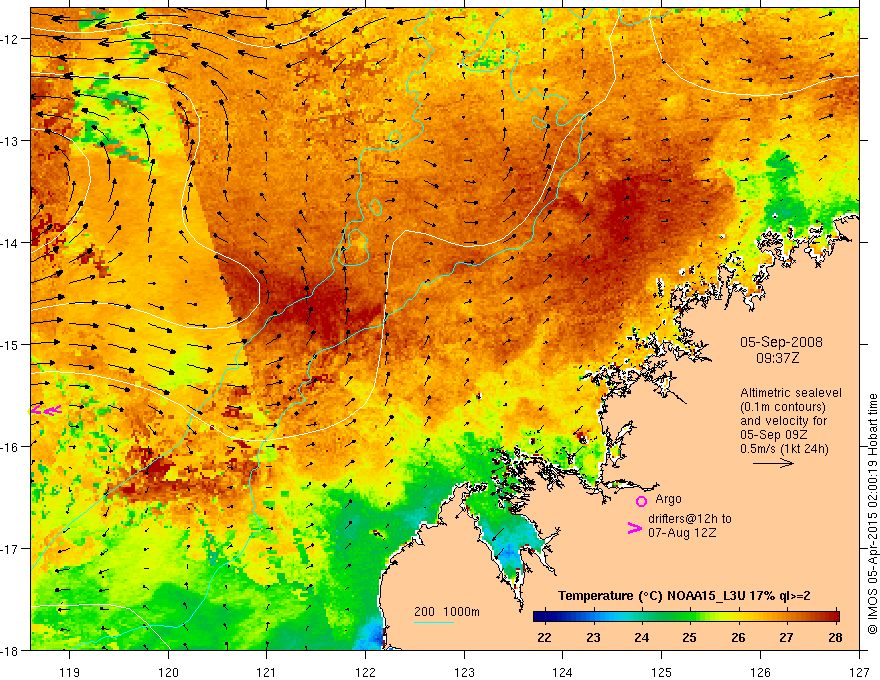Click the '-15' latitude axis label
Screen dimensions: 880x680
10,344
